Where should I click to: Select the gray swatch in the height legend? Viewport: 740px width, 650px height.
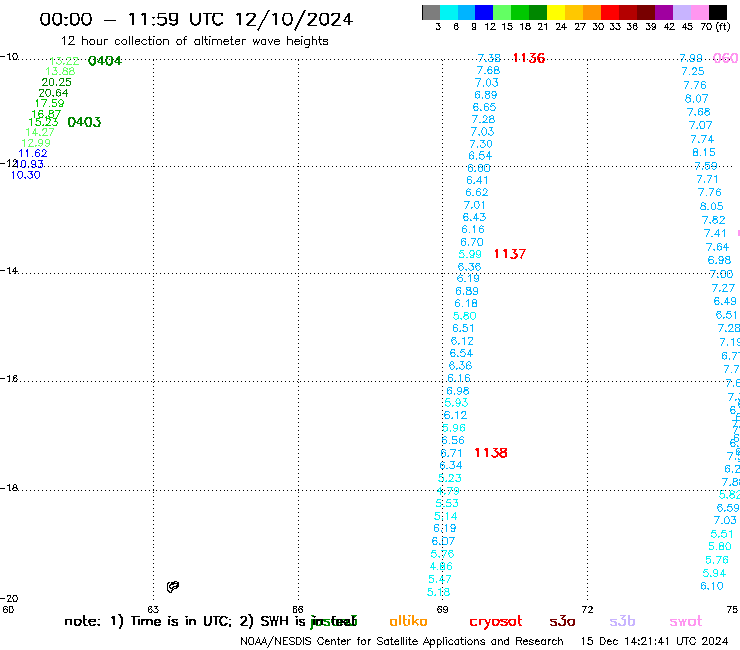[431, 12]
